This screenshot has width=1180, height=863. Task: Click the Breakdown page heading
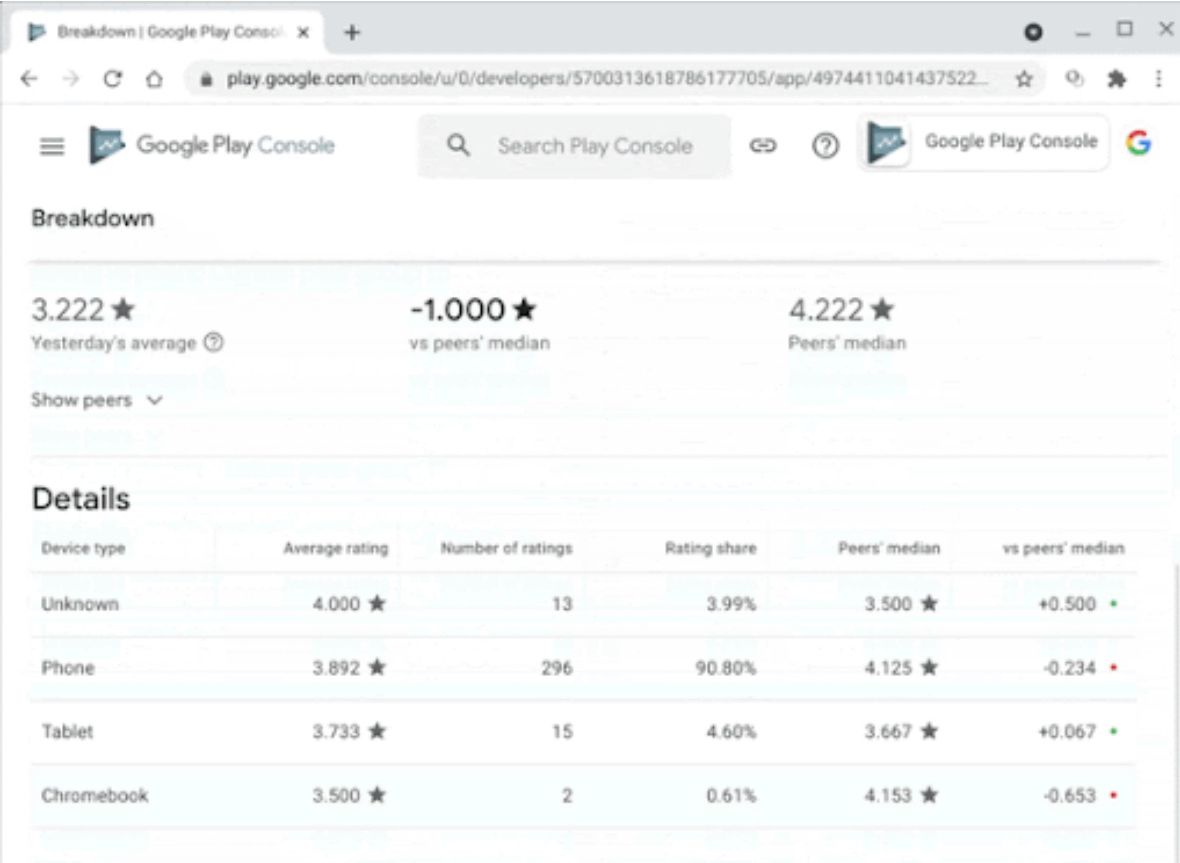(93, 218)
